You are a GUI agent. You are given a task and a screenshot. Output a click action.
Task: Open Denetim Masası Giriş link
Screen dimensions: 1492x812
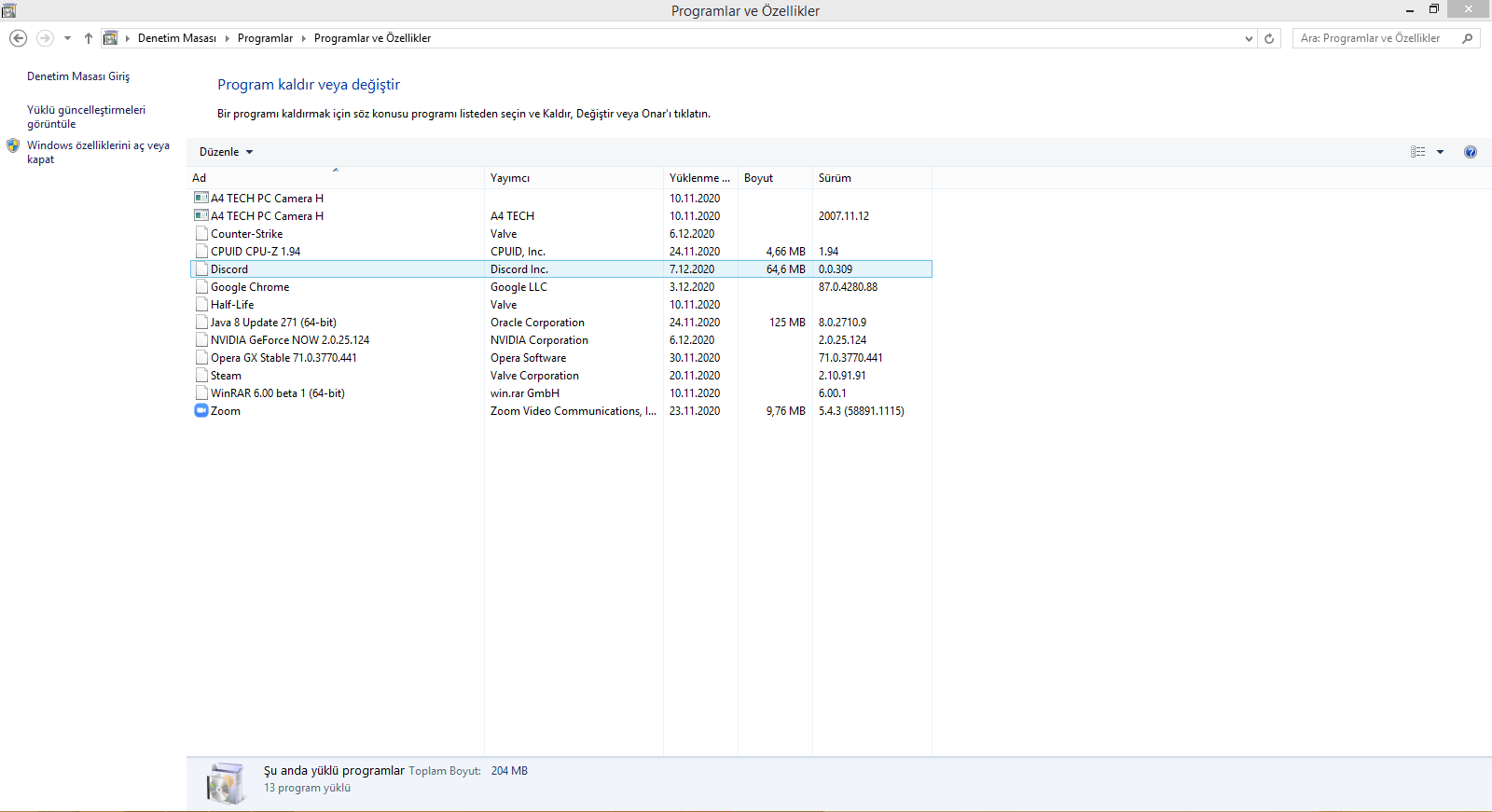click(x=78, y=76)
